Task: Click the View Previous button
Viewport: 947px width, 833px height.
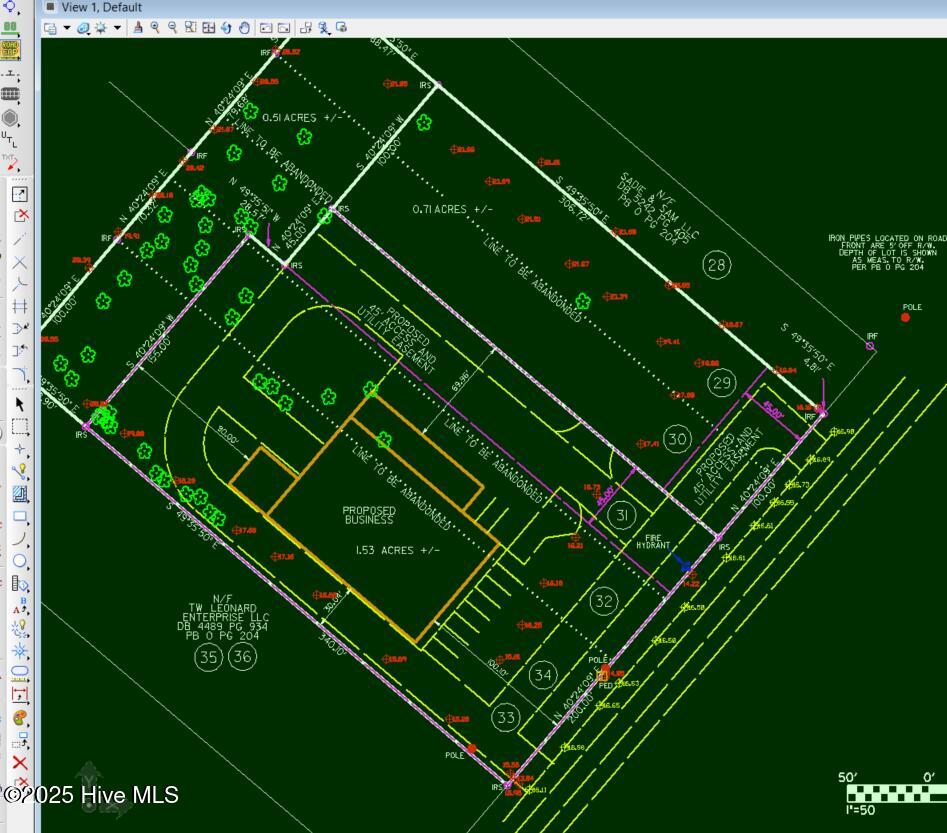Action: (x=266, y=28)
